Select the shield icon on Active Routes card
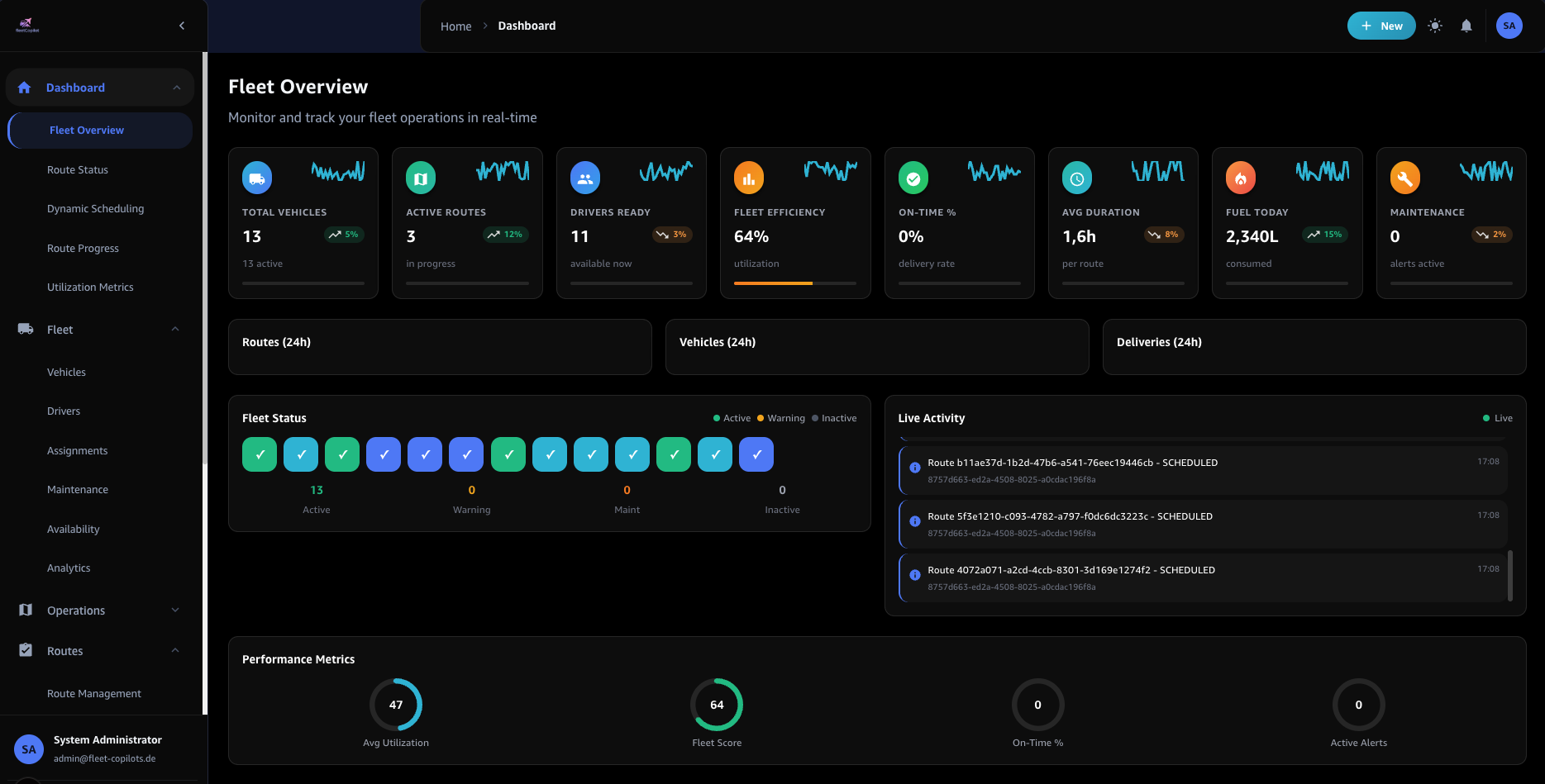The height and width of the screenshot is (784, 1545). [421, 177]
